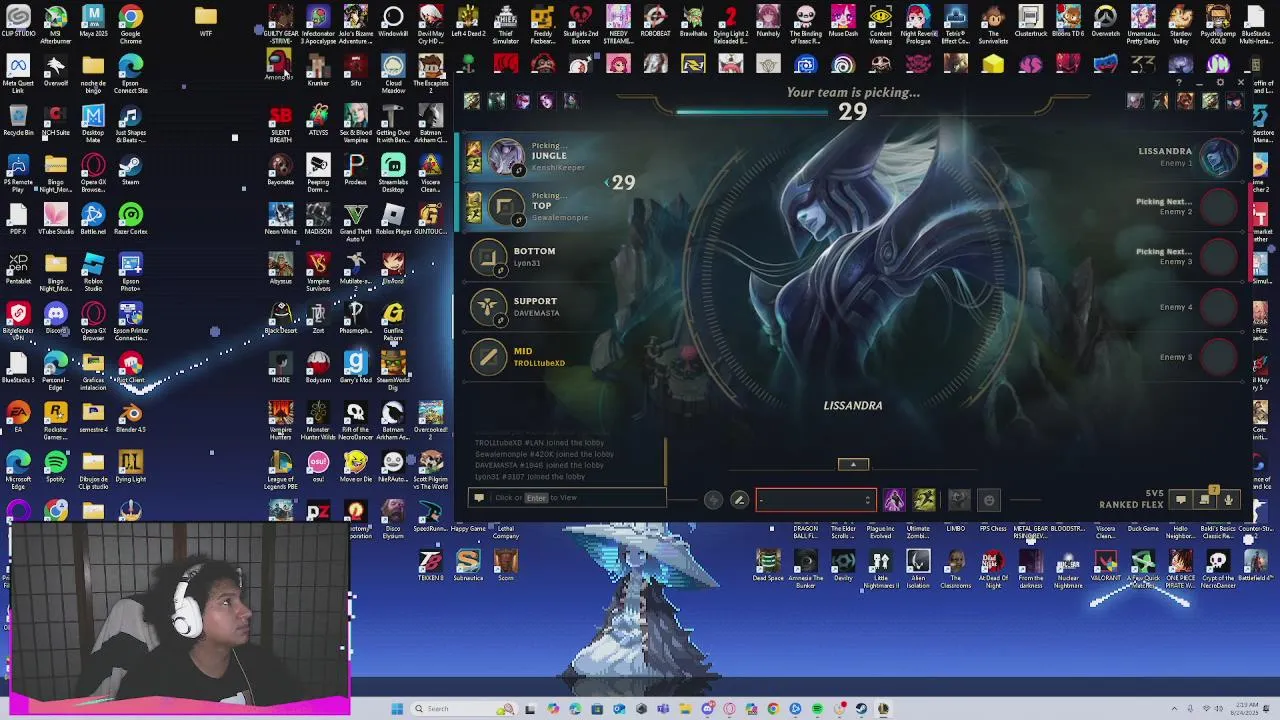Viewport: 1280px width, 720px height.
Task: Open the social panel with notification badge
Action: coord(1205,498)
